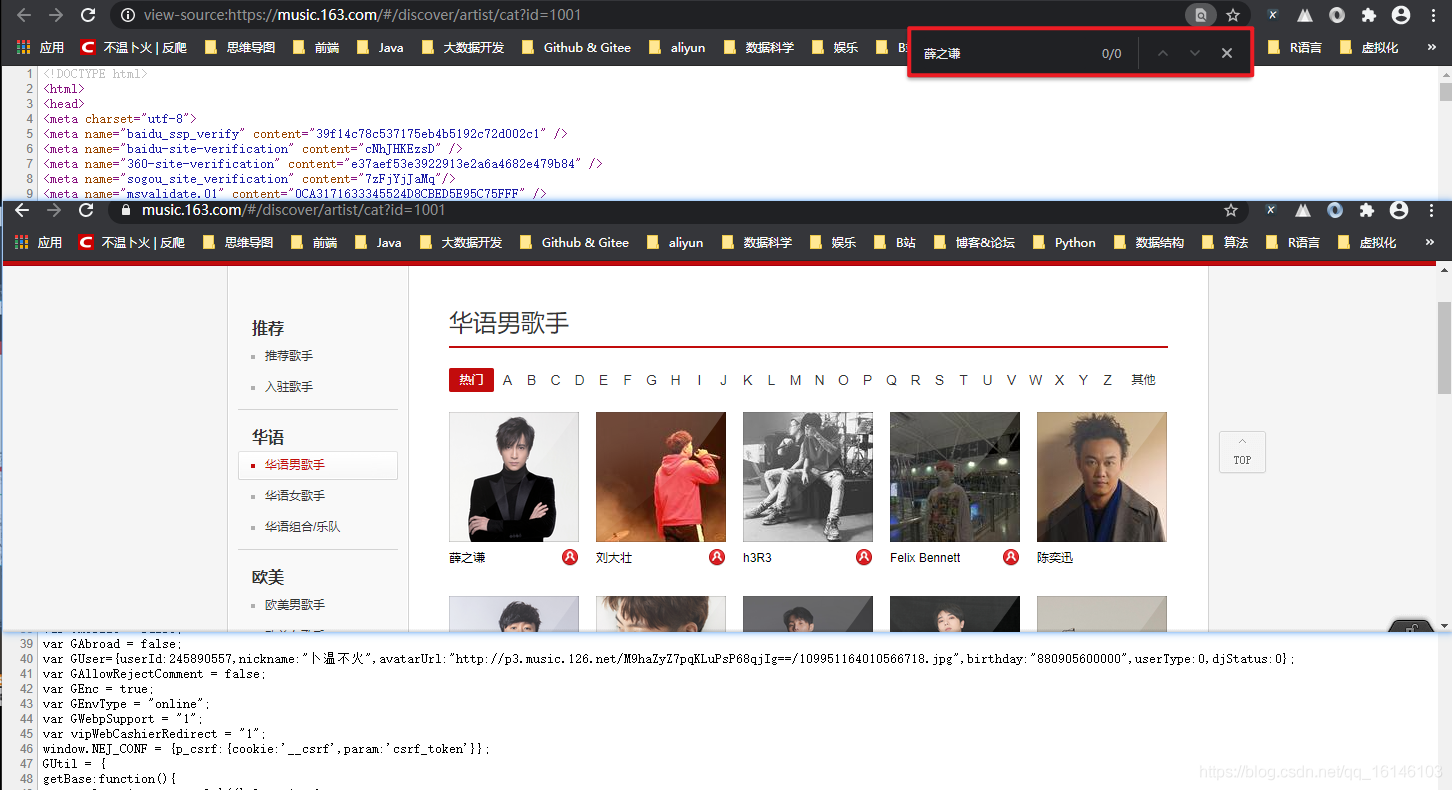This screenshot has height=790, width=1452.
Task: Click the lock icon beside music.163.com URL
Action: coord(126,210)
